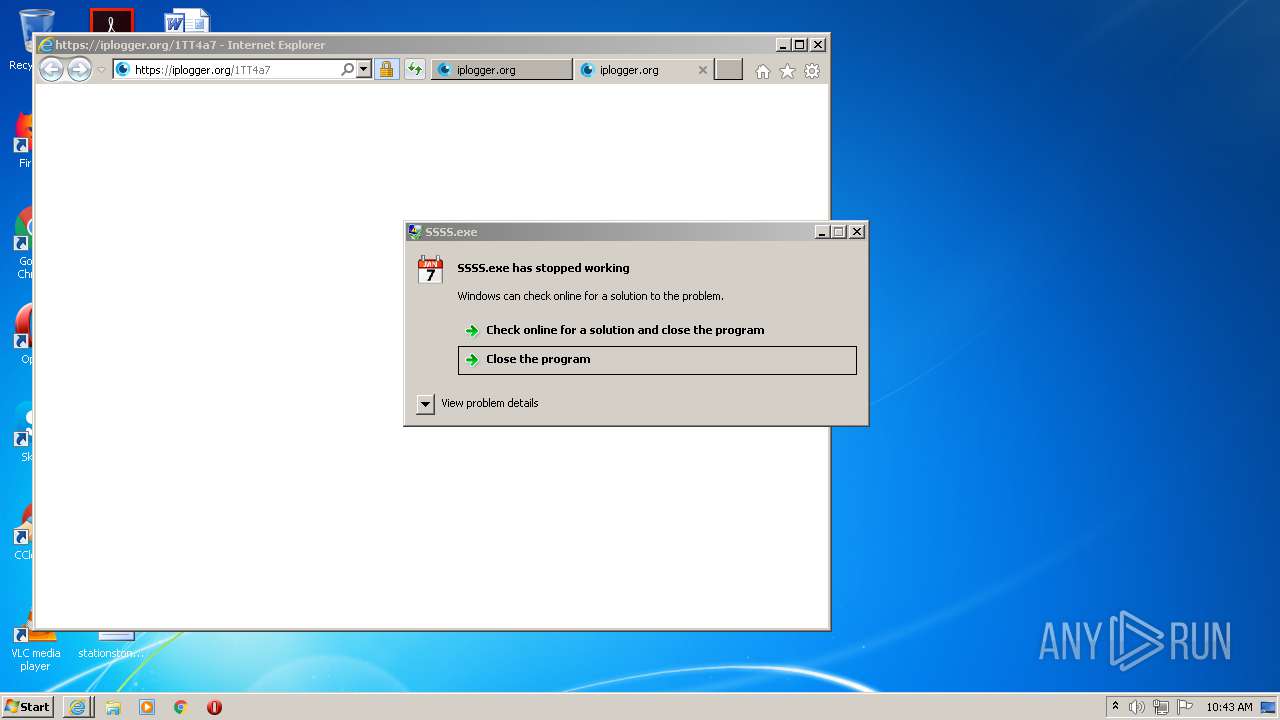Open the security lock report icon
1280x720 pixels.
[x=387, y=70]
